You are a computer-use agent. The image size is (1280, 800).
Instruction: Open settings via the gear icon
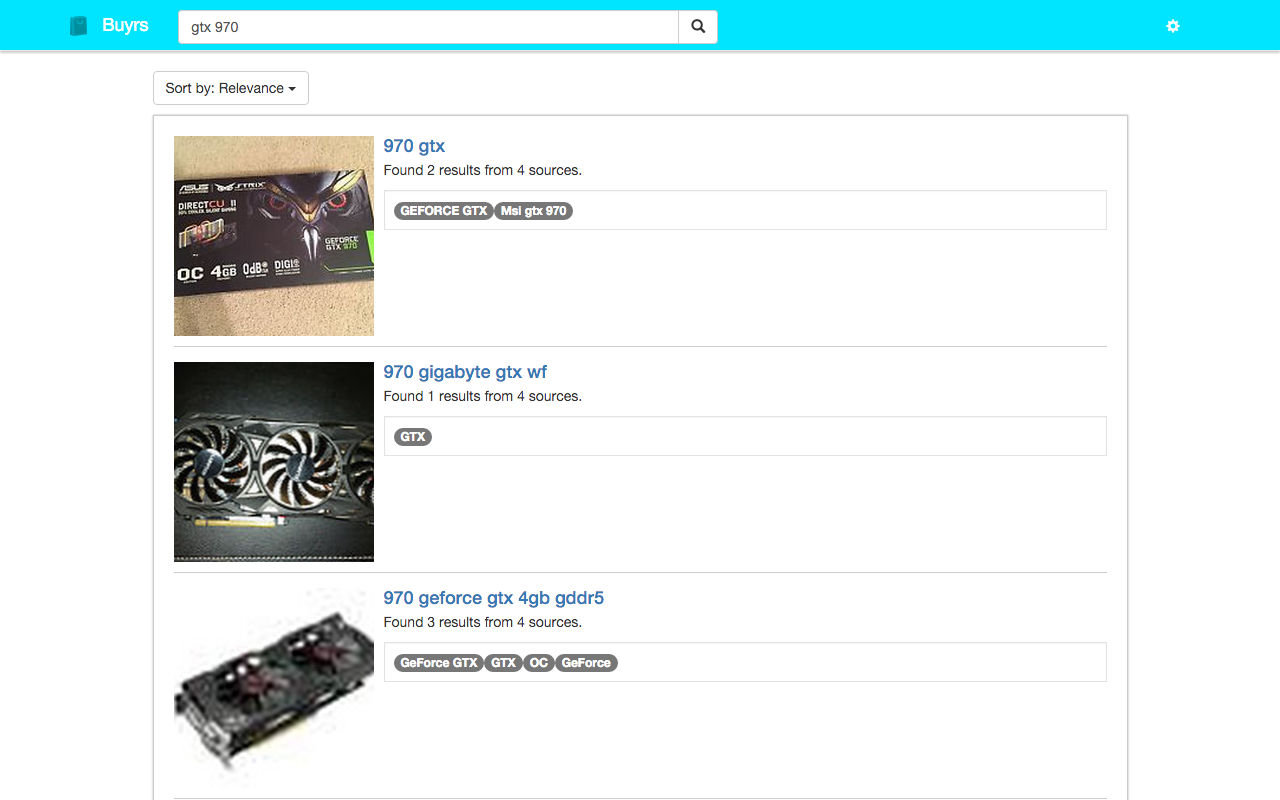pos(1173,26)
